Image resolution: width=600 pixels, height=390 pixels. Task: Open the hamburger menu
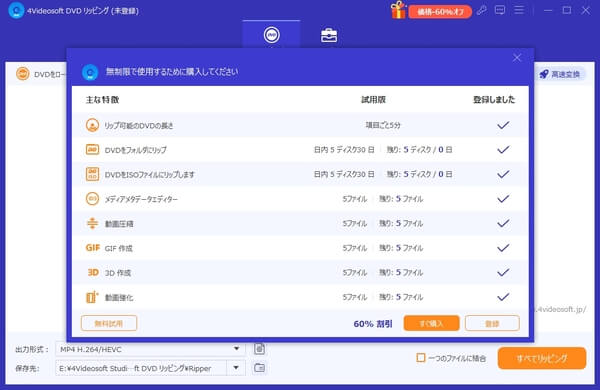tap(519, 10)
